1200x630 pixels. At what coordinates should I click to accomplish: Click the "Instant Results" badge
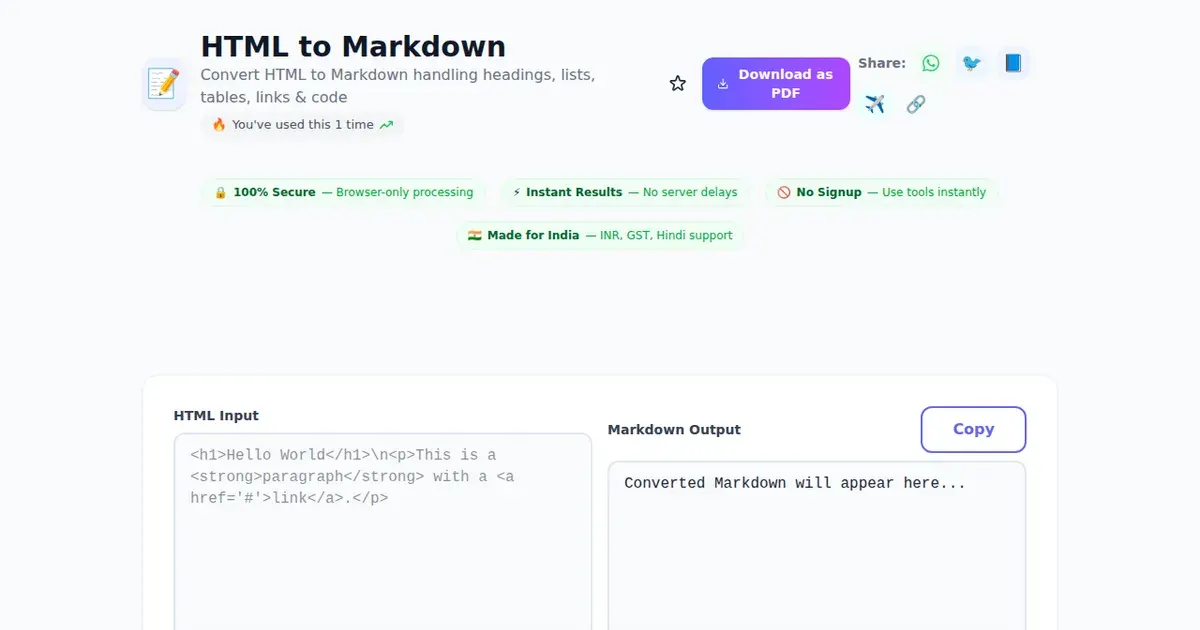click(x=625, y=192)
